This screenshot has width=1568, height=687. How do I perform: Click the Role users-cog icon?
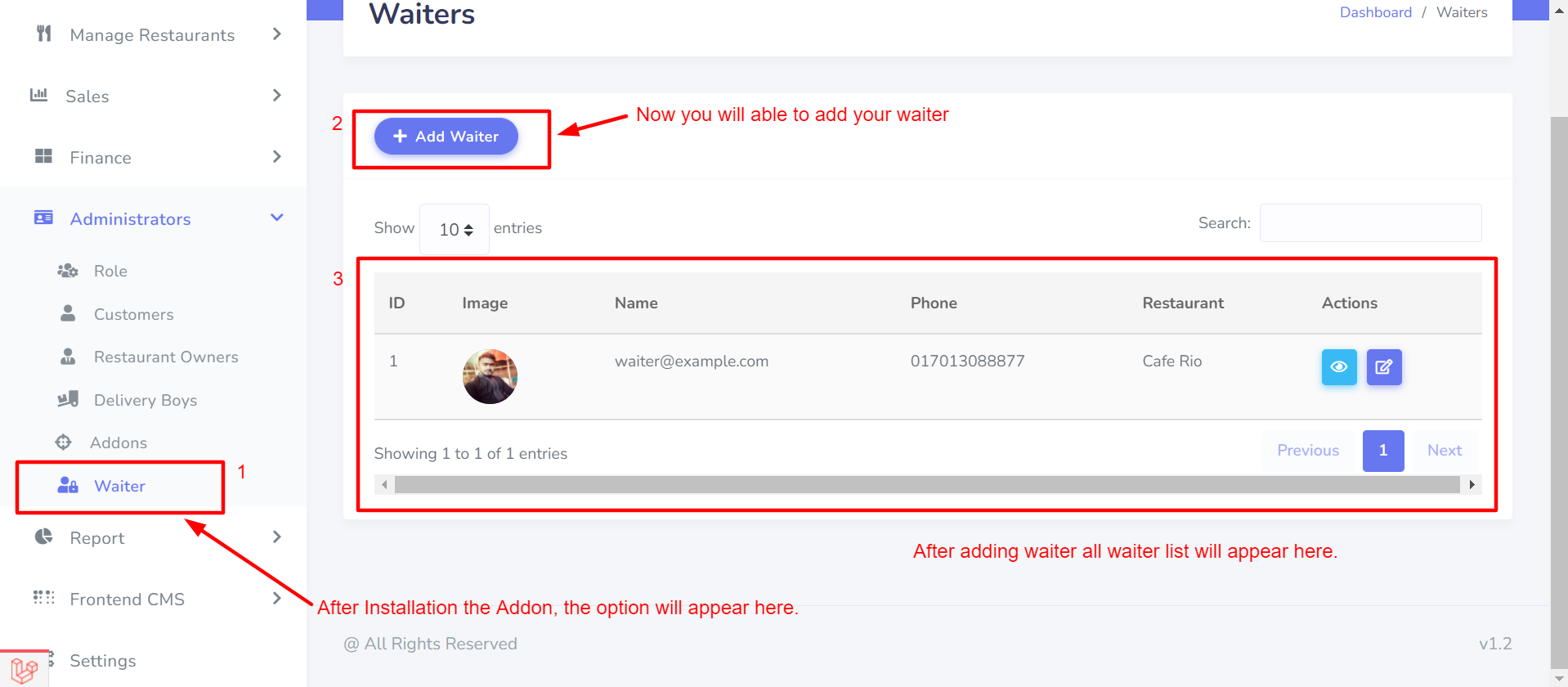pyautogui.click(x=68, y=271)
